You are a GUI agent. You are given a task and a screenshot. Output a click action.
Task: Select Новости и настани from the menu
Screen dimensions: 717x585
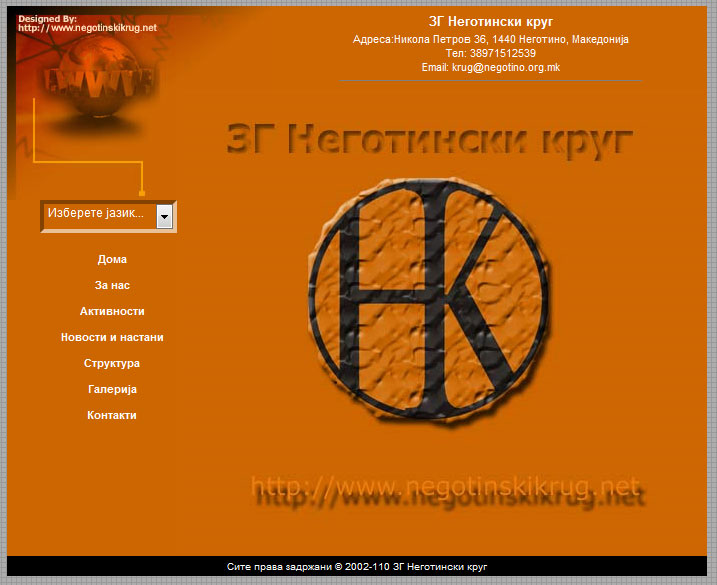(x=112, y=338)
